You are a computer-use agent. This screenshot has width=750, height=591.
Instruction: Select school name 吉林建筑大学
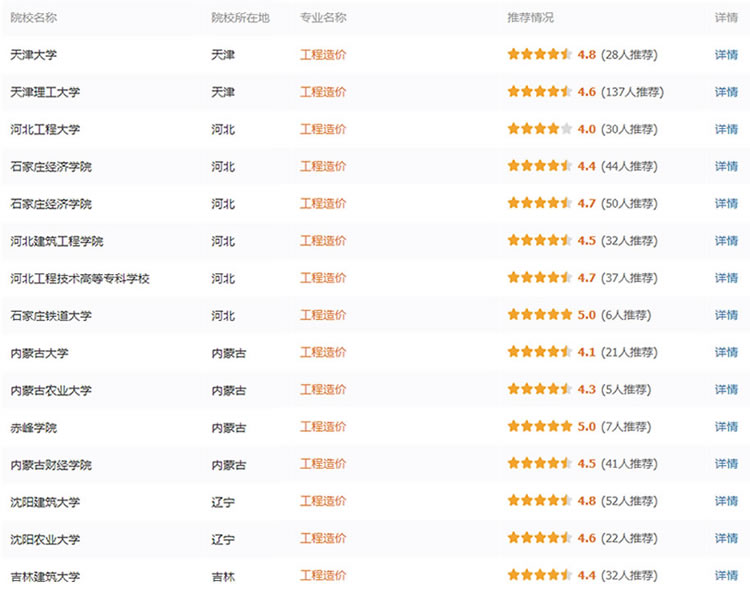click(45, 576)
